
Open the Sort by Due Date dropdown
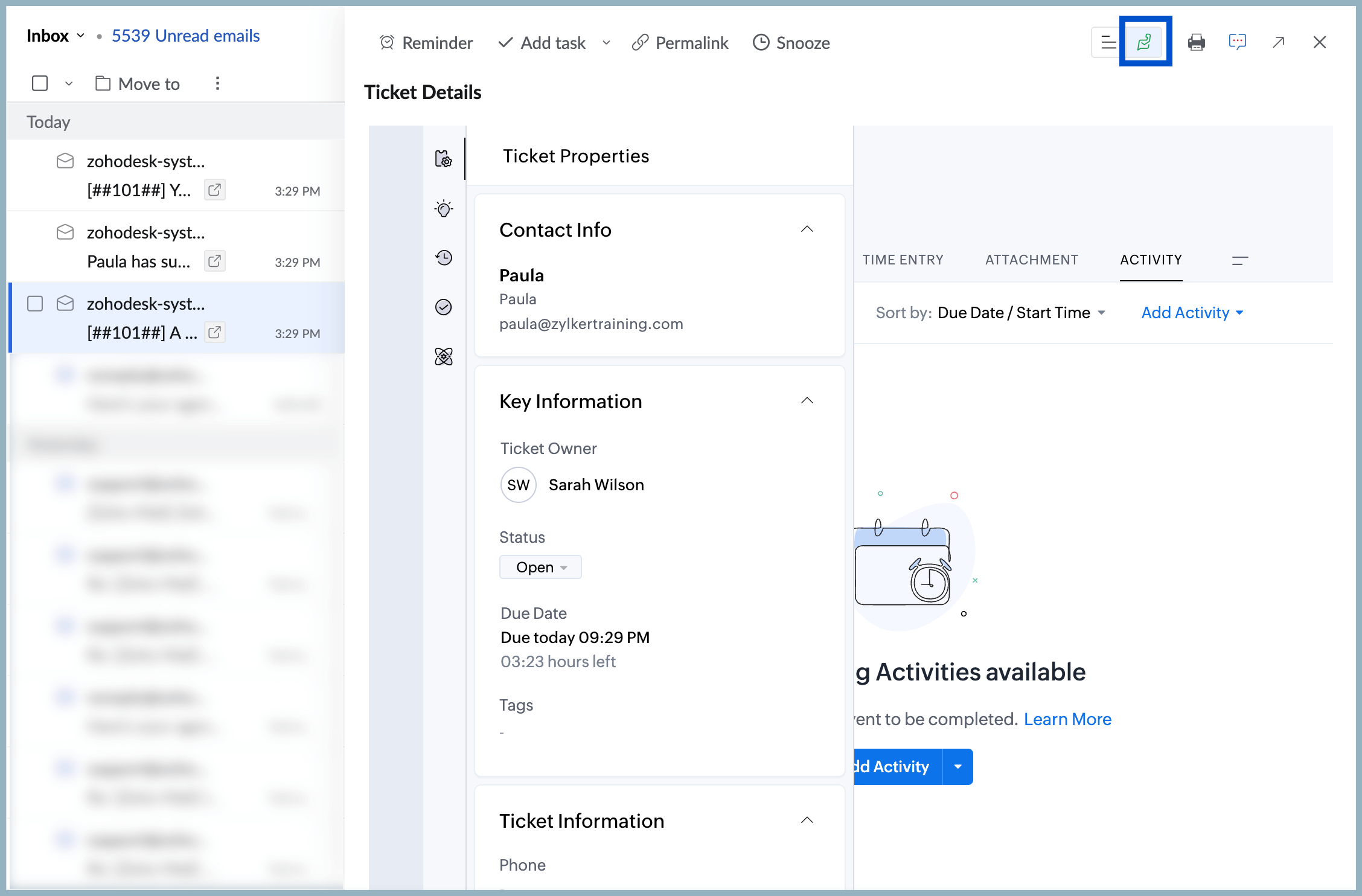point(1021,312)
